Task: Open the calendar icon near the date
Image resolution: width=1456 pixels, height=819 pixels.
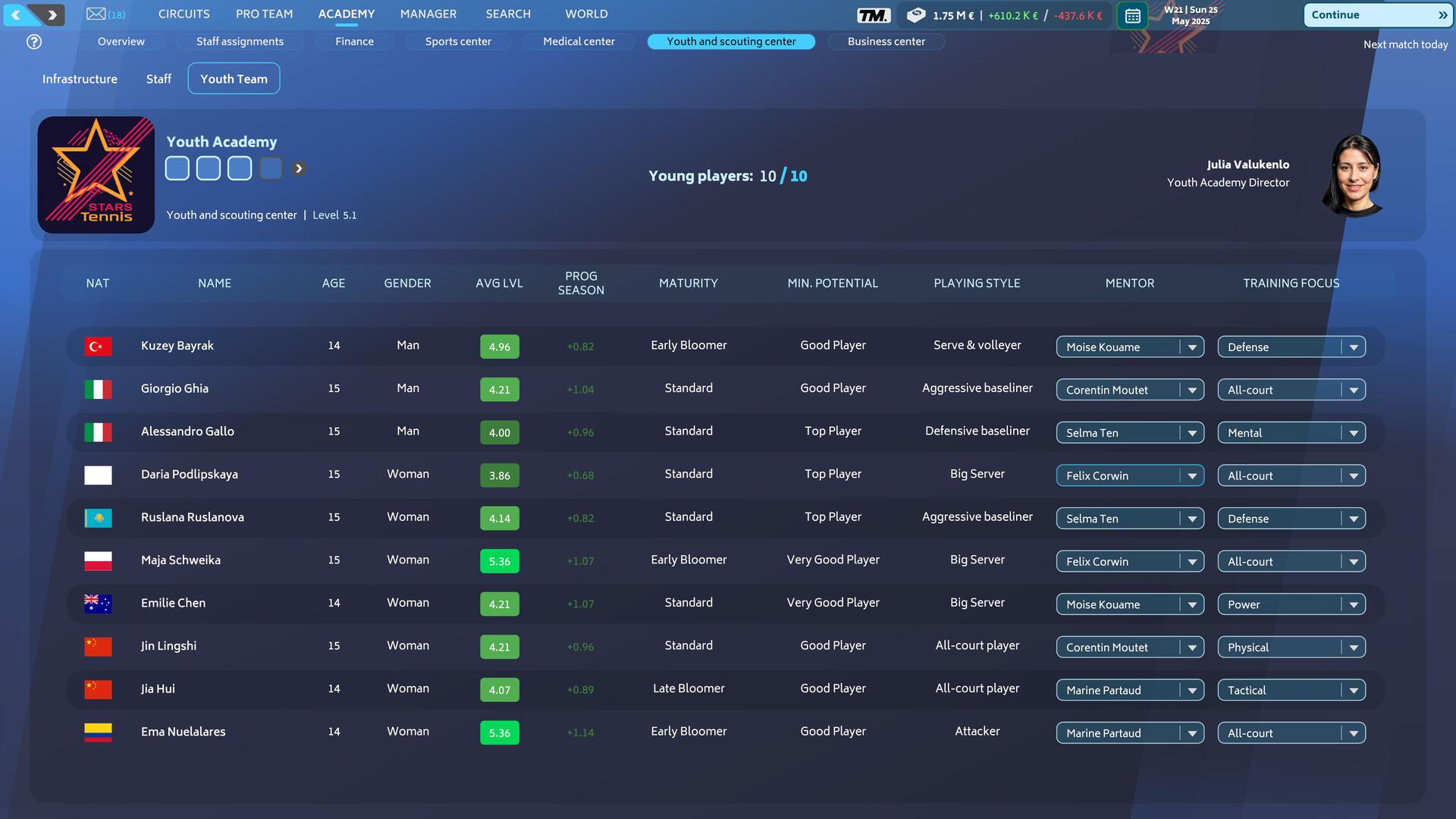Action: click(1133, 15)
